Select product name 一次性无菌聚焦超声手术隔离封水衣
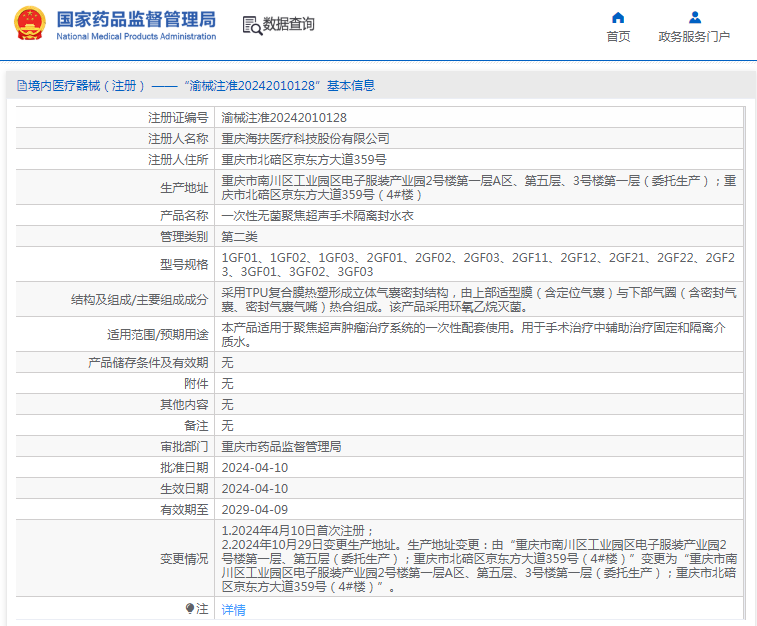This screenshot has width=757, height=626. point(317,215)
